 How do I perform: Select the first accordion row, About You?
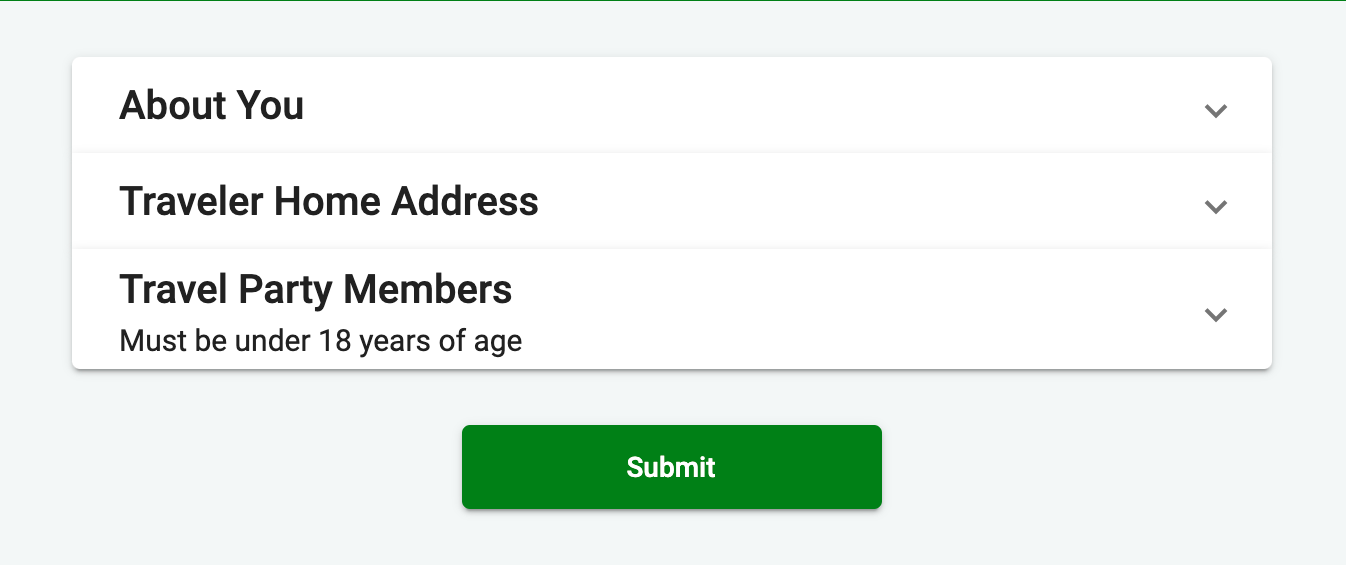671,106
